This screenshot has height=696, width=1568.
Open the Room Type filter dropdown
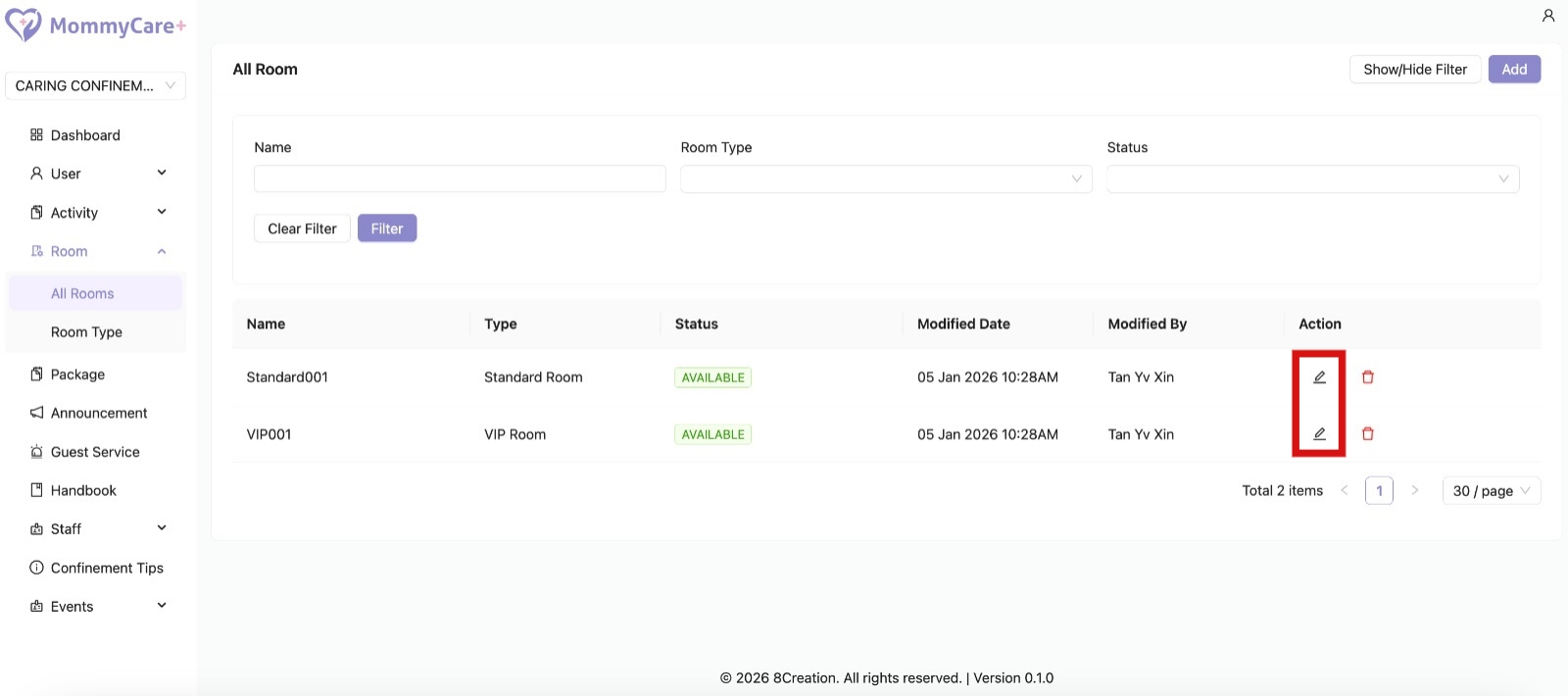pos(885,179)
